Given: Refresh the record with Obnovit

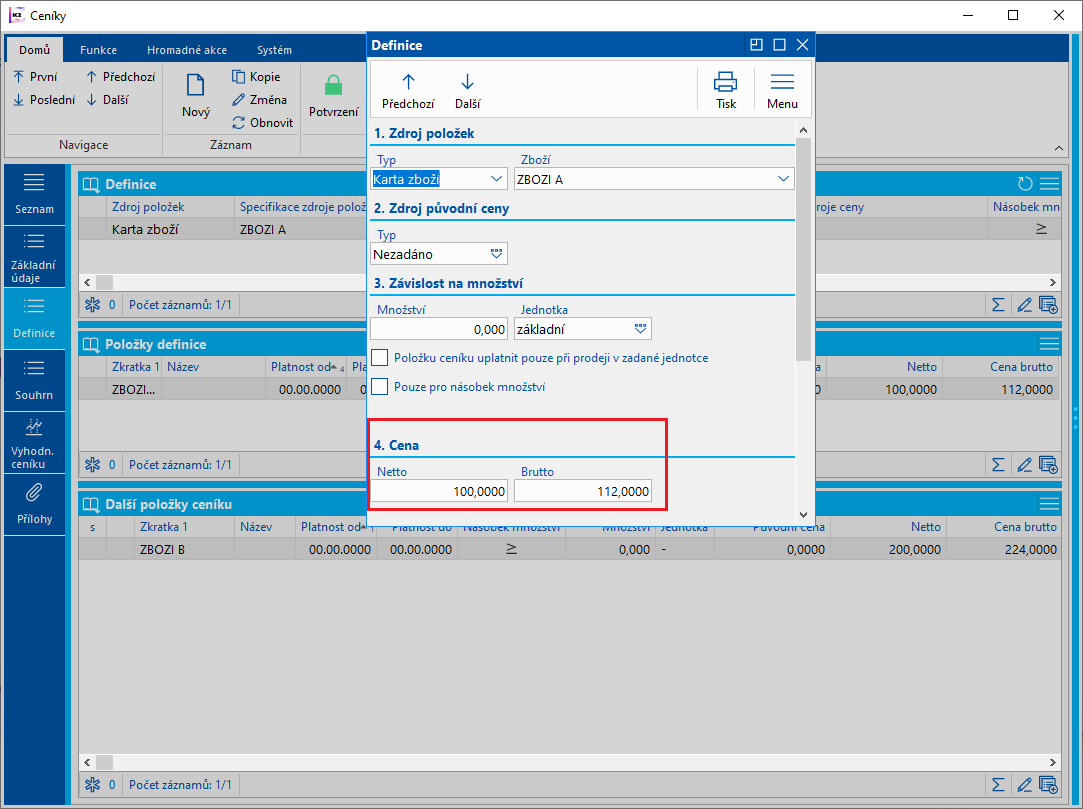Looking at the screenshot, I should (262, 122).
